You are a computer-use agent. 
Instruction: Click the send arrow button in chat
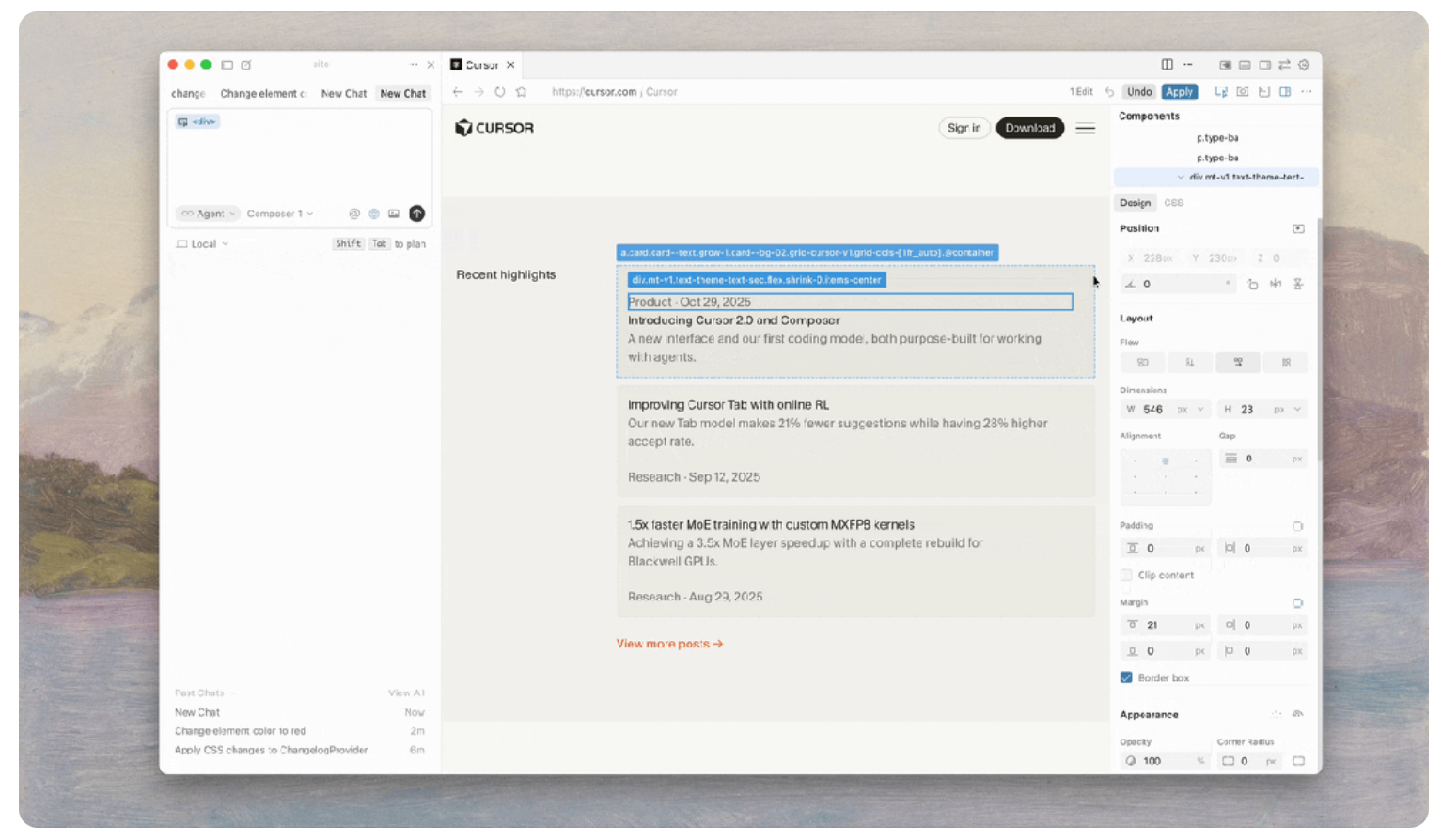click(416, 213)
